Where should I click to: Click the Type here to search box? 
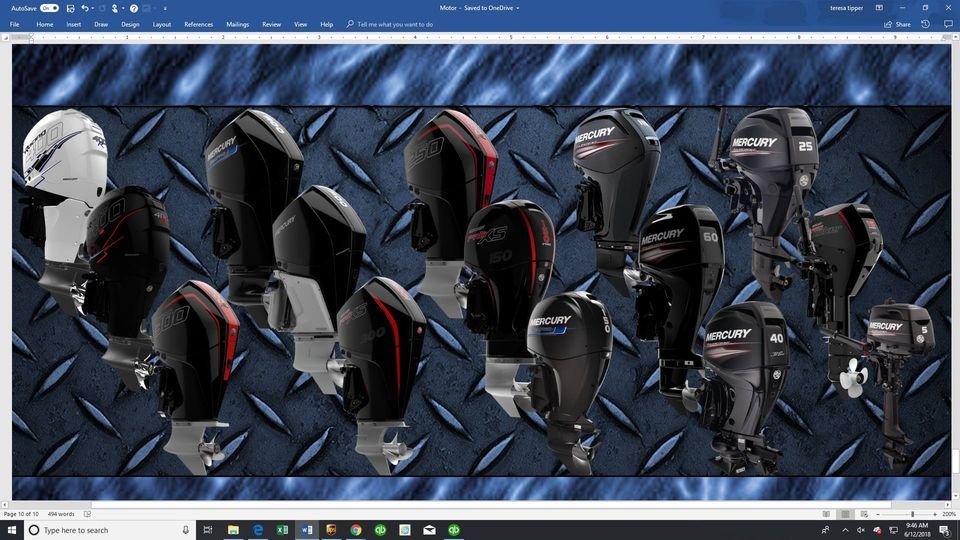coord(110,530)
